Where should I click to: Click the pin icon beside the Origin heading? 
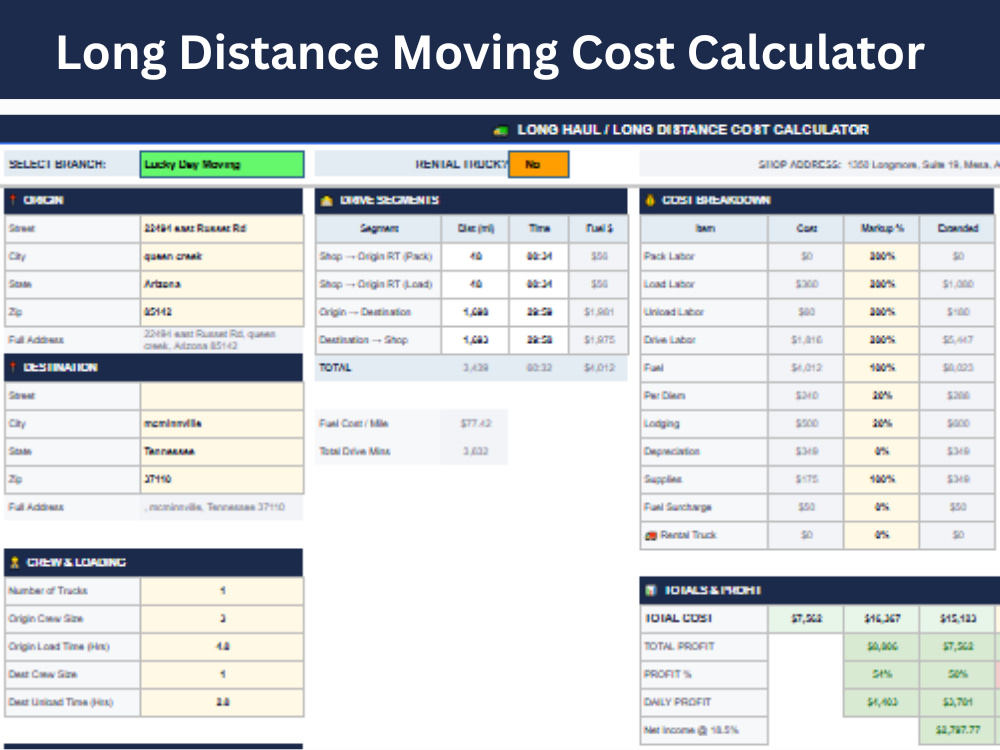pos(13,200)
